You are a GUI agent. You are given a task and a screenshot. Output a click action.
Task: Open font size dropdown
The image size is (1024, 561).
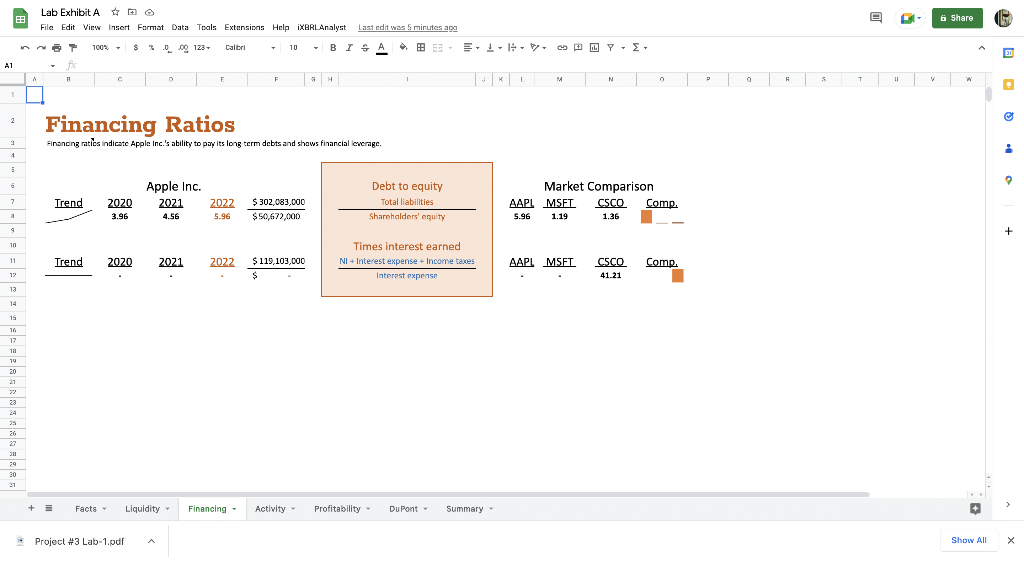pos(304,48)
